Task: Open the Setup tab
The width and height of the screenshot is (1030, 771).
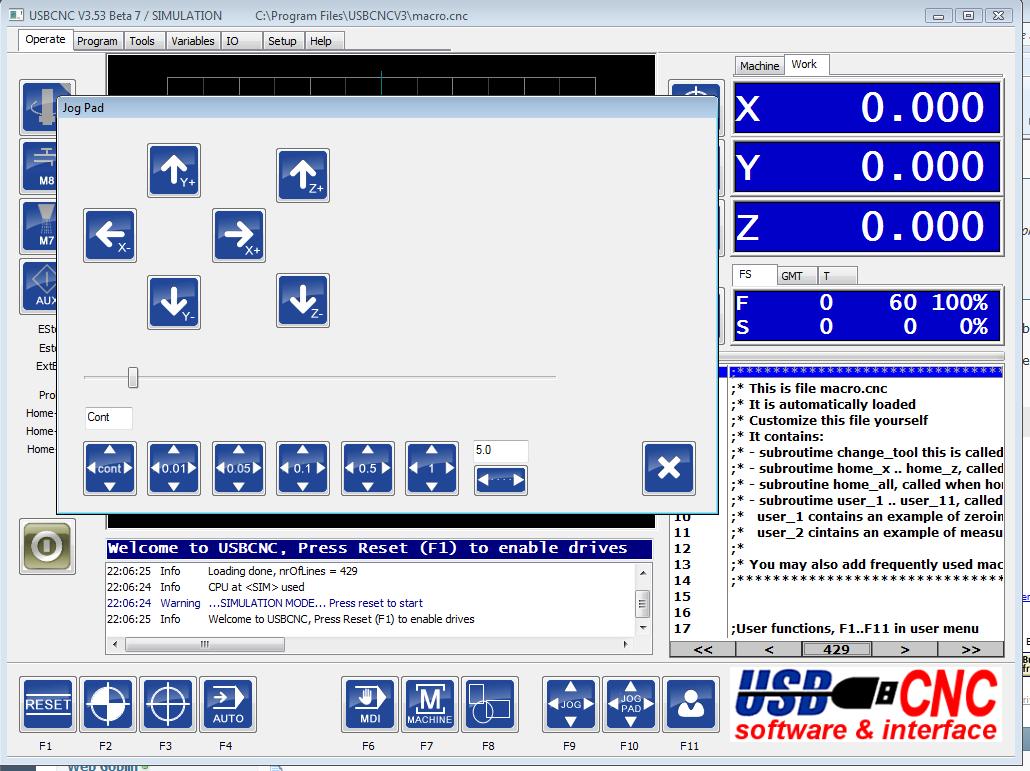Action: pyautogui.click(x=282, y=41)
